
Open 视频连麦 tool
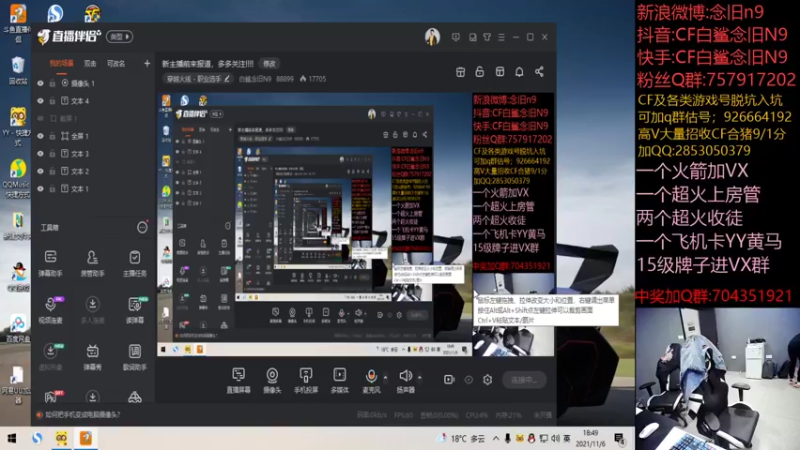pos(50,310)
